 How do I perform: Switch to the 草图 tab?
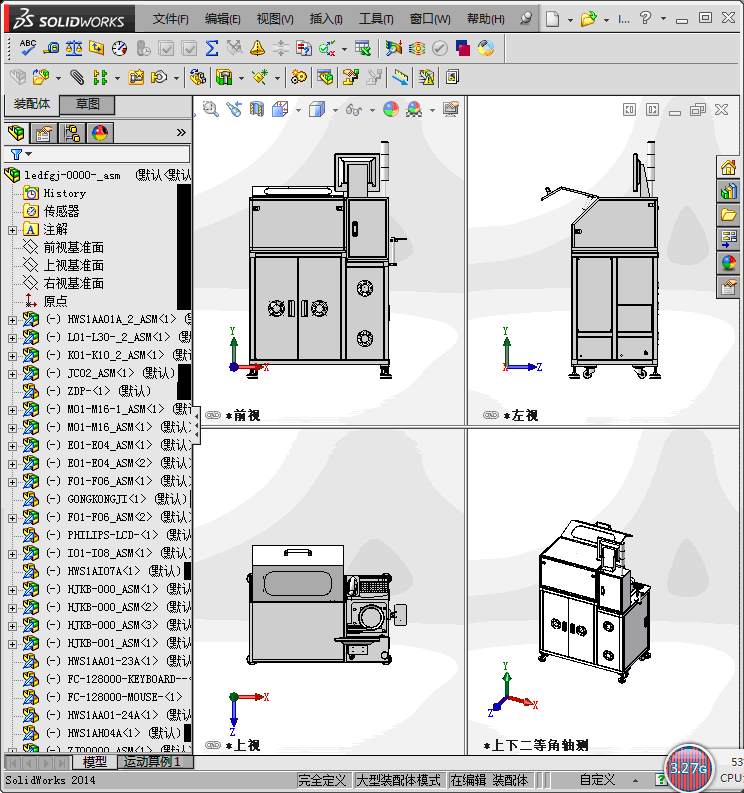(87, 104)
